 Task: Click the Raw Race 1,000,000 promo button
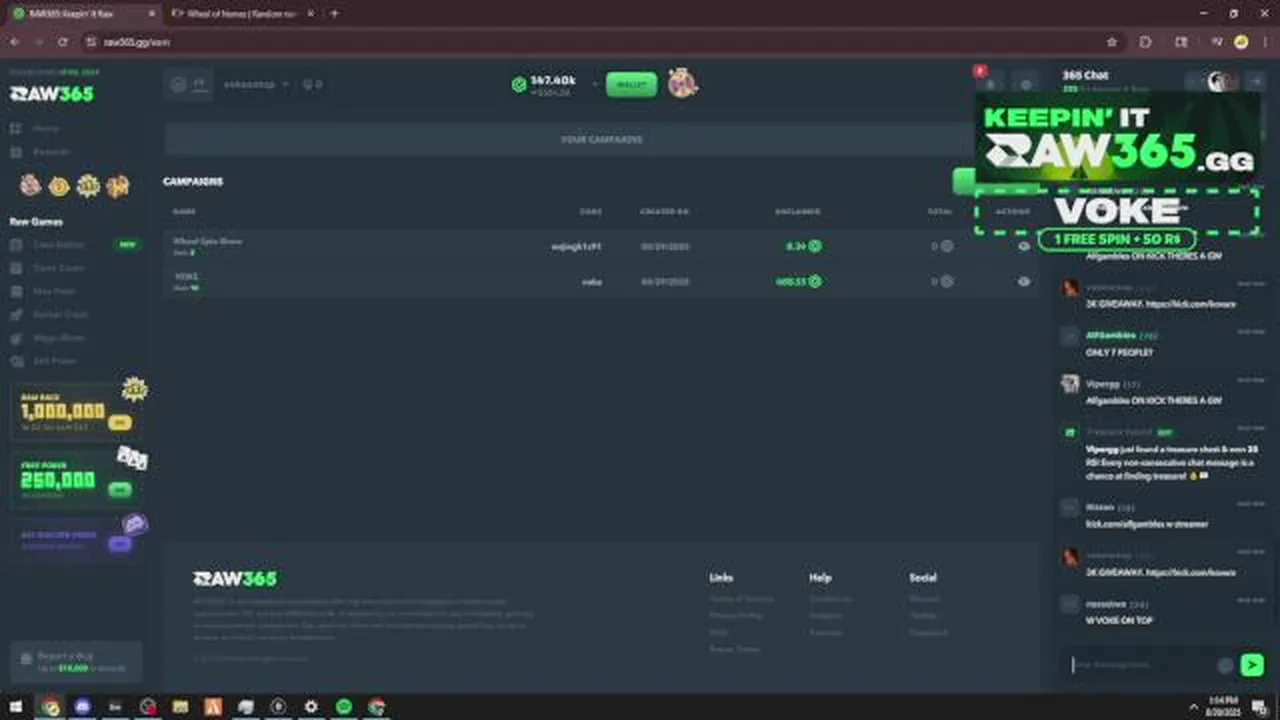point(119,423)
